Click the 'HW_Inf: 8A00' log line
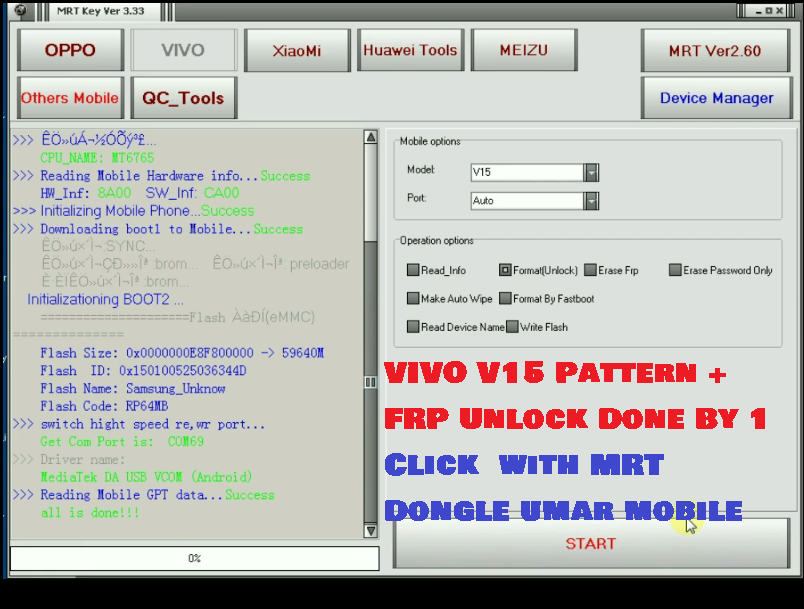 139,193
